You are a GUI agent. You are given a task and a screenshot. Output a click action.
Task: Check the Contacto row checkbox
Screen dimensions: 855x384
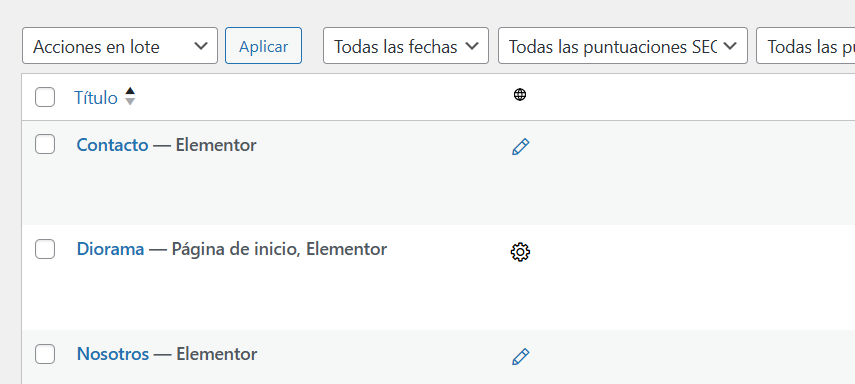[x=45, y=145]
